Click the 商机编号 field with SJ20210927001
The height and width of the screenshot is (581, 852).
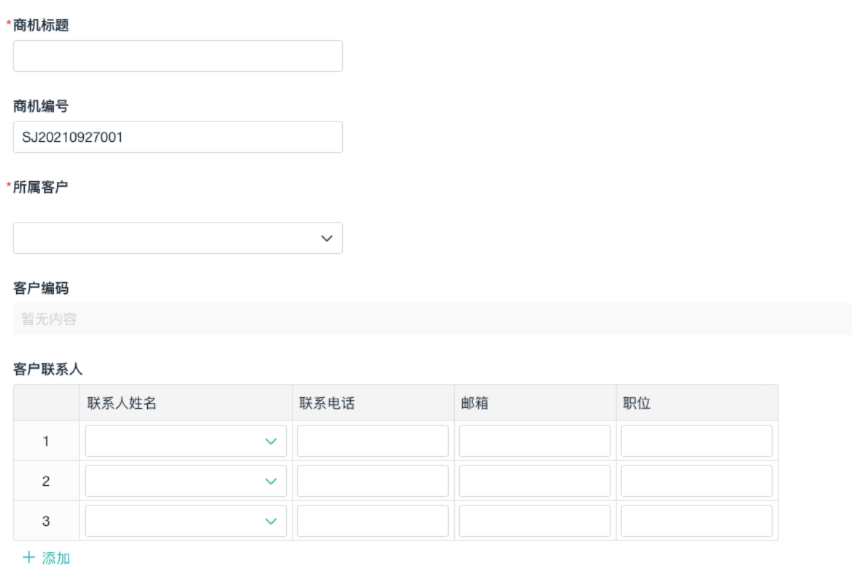point(177,137)
